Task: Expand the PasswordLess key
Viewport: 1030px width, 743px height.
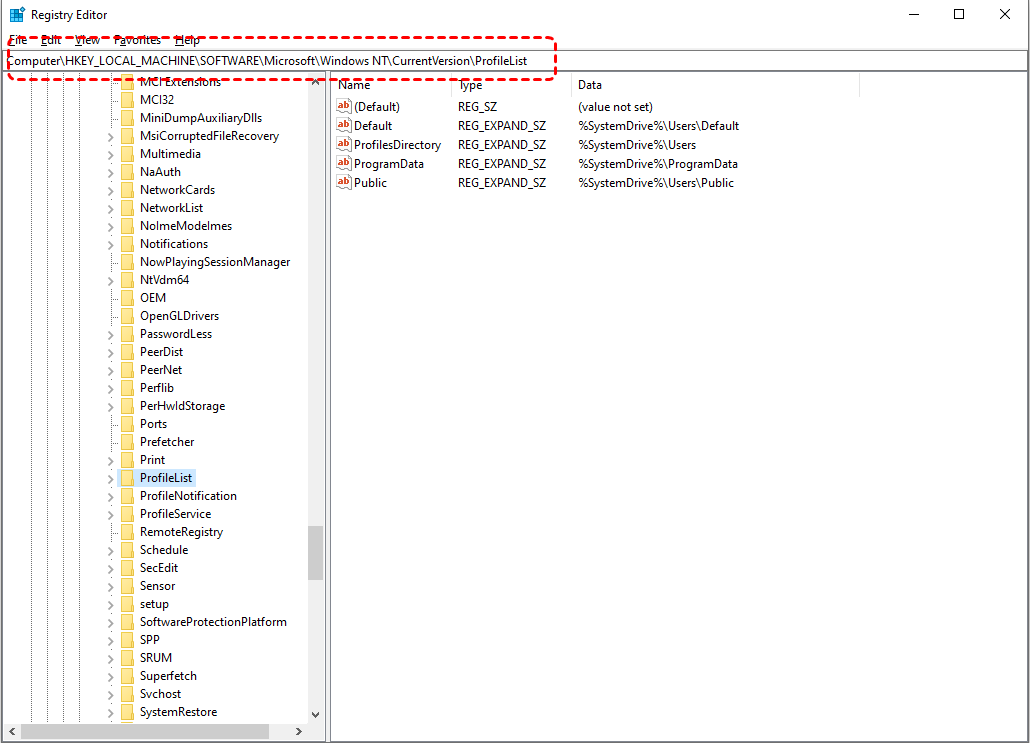Action: tap(110, 335)
